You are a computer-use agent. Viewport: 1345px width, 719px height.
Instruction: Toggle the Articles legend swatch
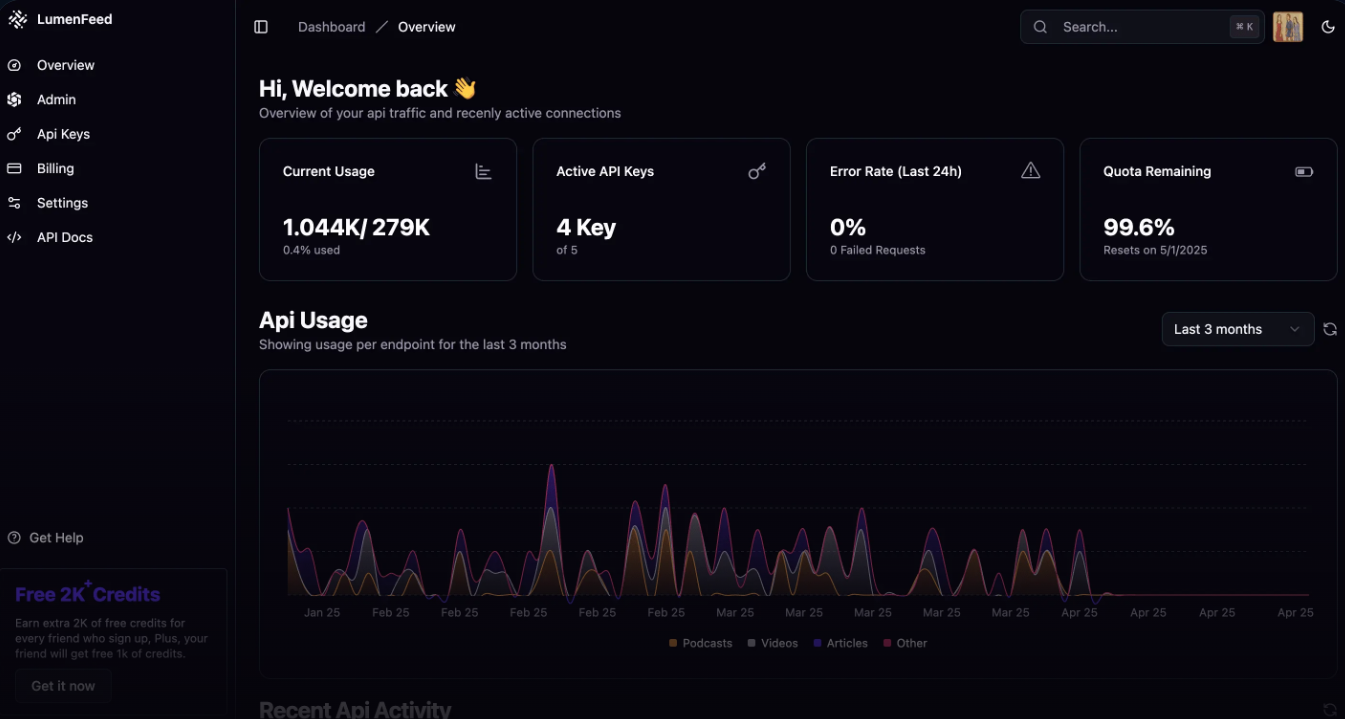pyautogui.click(x=817, y=643)
